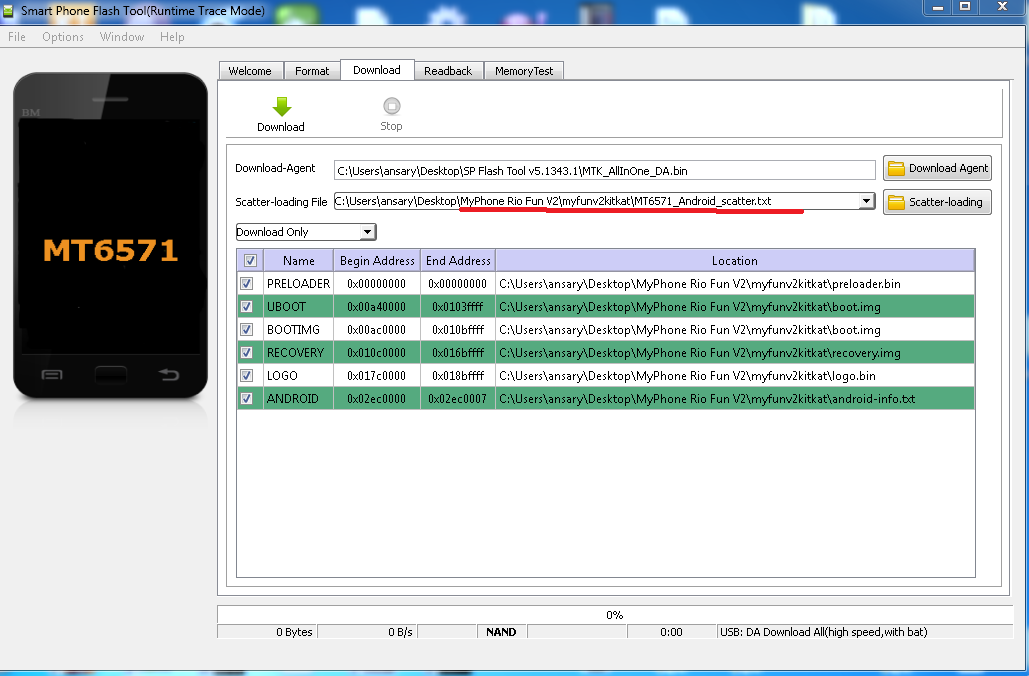This screenshot has height=676, width=1029.
Task: Switch to the Format tab
Action: (312, 71)
